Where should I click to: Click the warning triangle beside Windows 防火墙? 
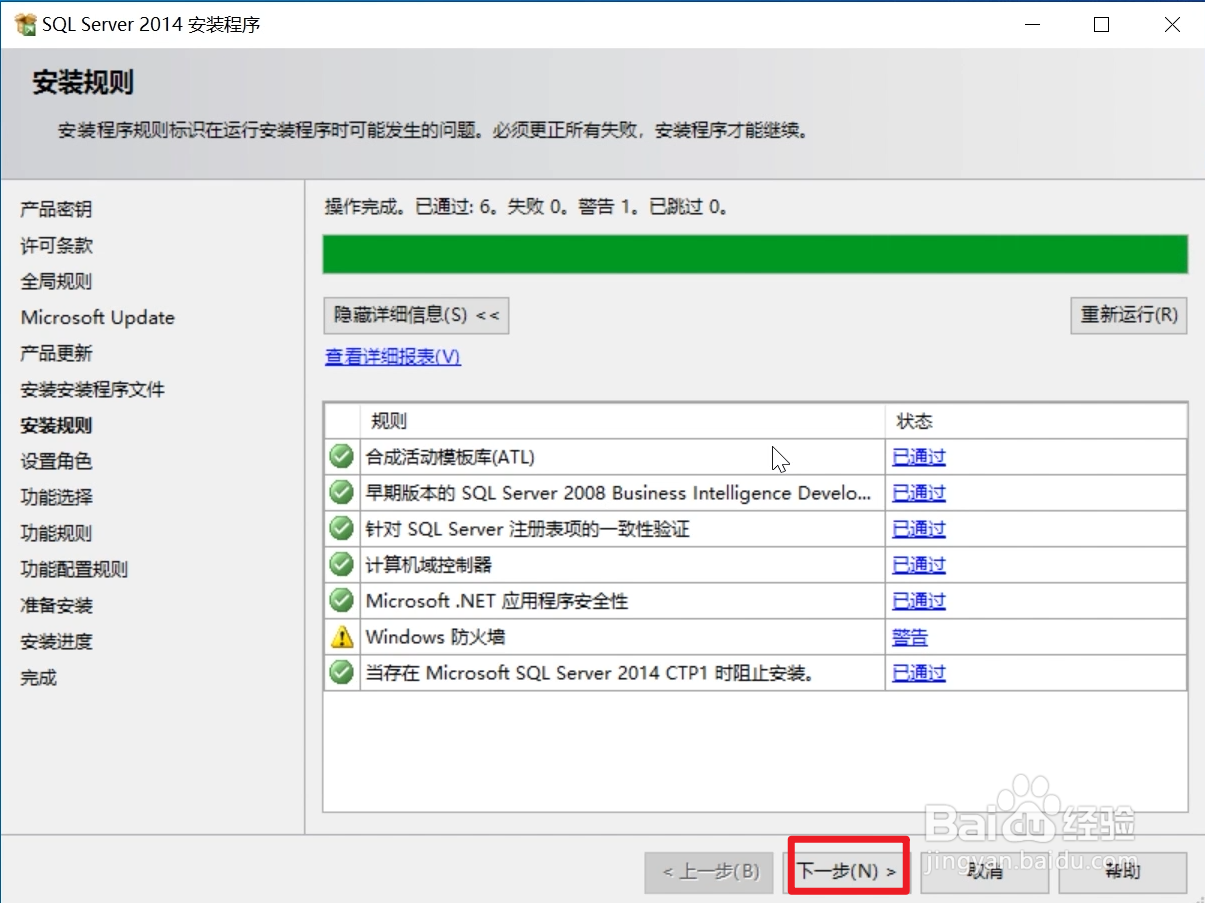(x=341, y=636)
